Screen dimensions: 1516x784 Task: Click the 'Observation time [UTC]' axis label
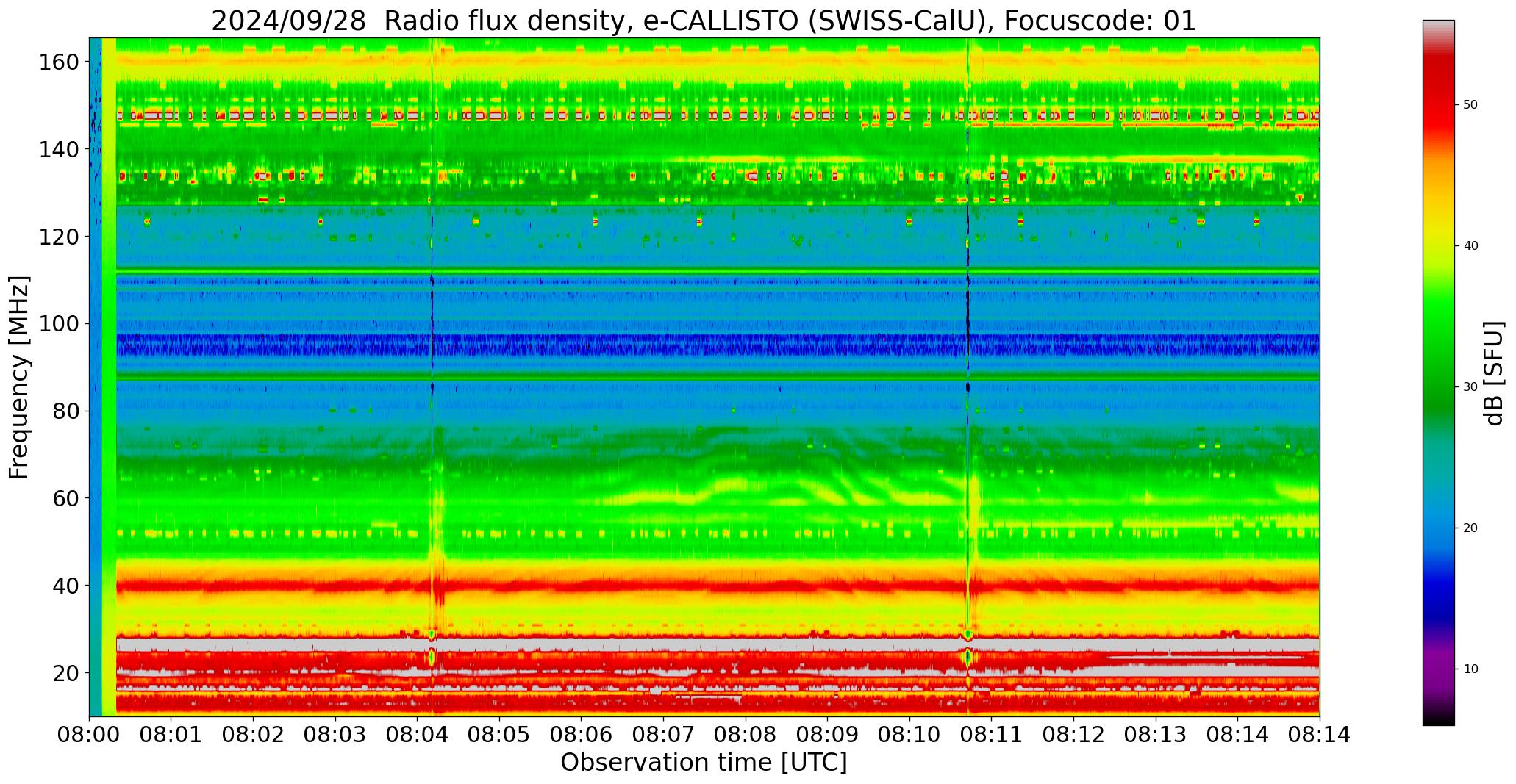point(704,763)
